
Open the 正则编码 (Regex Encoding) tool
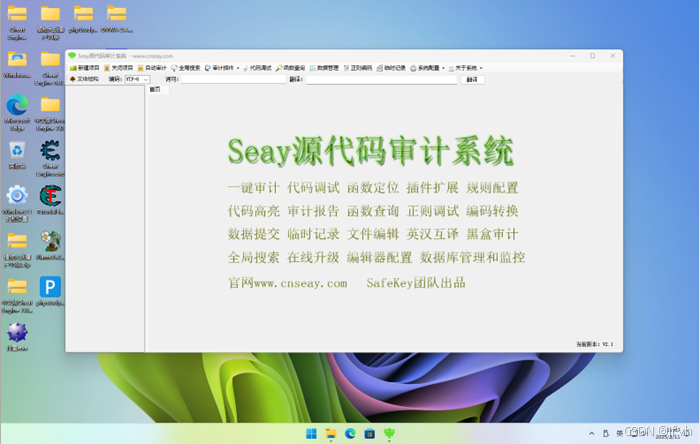(x=358, y=68)
